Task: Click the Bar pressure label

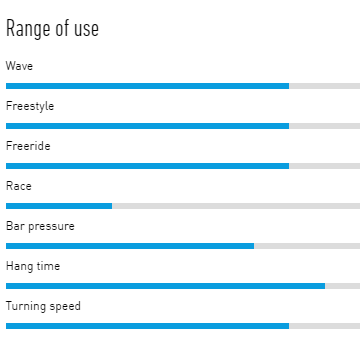Action: [x=40, y=226]
